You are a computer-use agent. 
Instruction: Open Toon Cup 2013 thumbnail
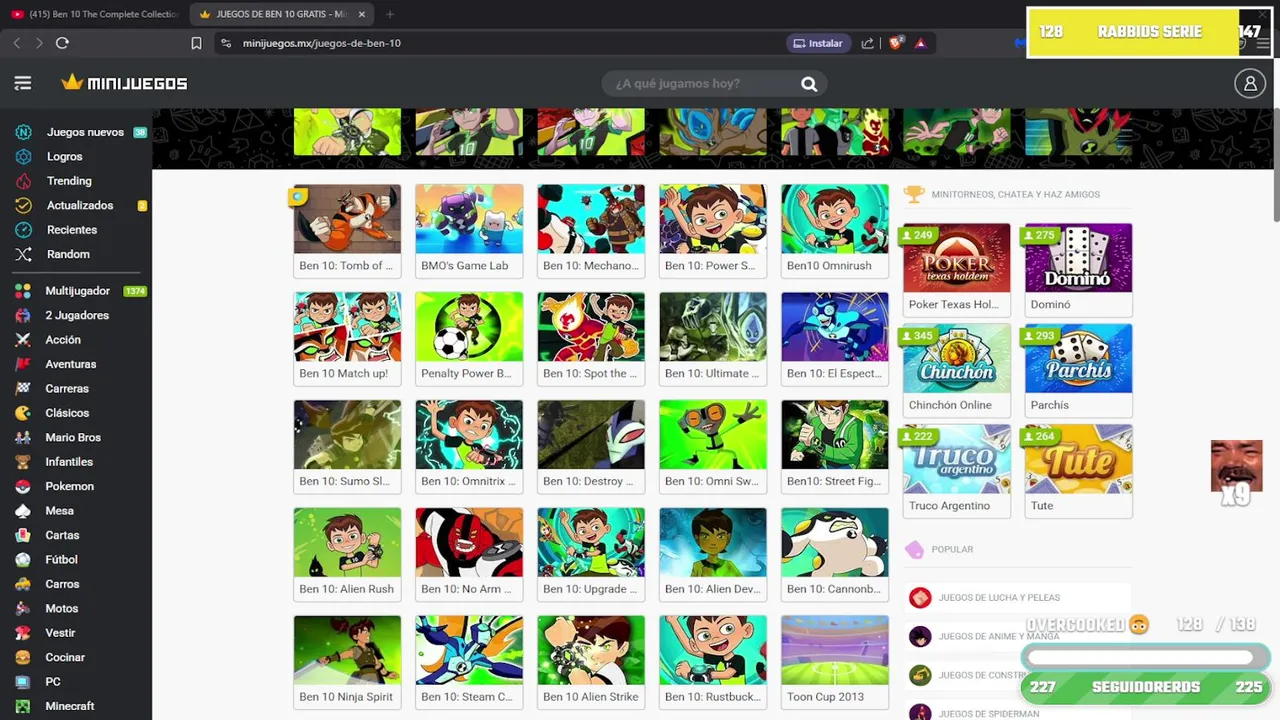pos(835,651)
